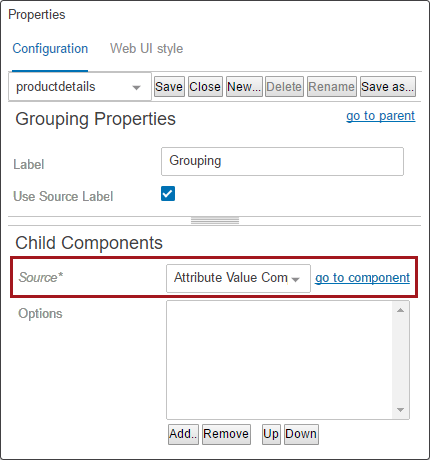Follow the go to parent link
This screenshot has height=460, width=430.
tap(380, 116)
